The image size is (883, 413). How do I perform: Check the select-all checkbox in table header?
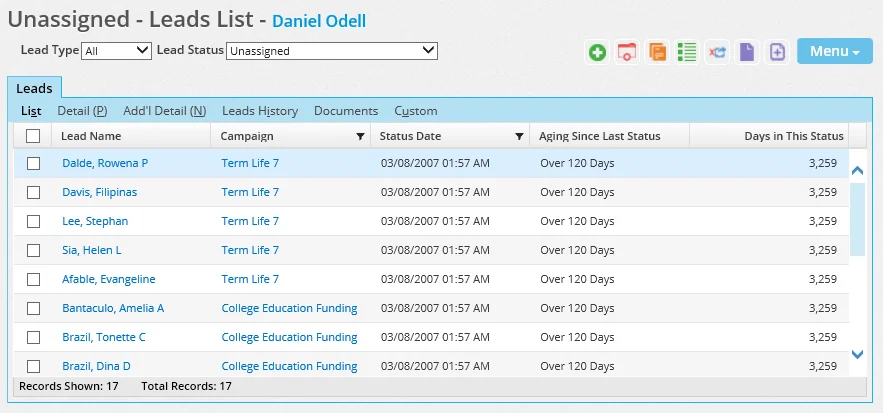[33, 136]
